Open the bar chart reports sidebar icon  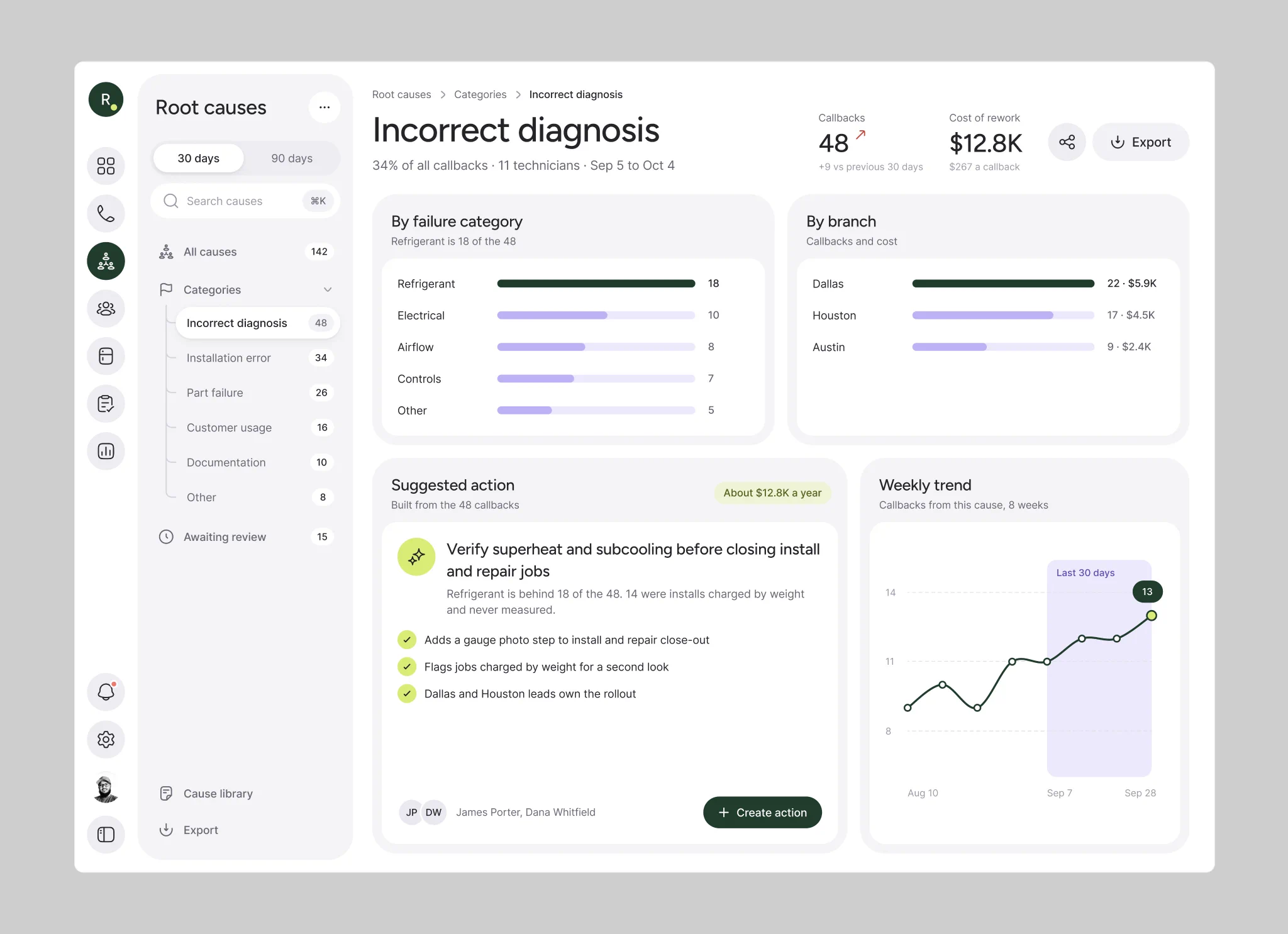106,451
